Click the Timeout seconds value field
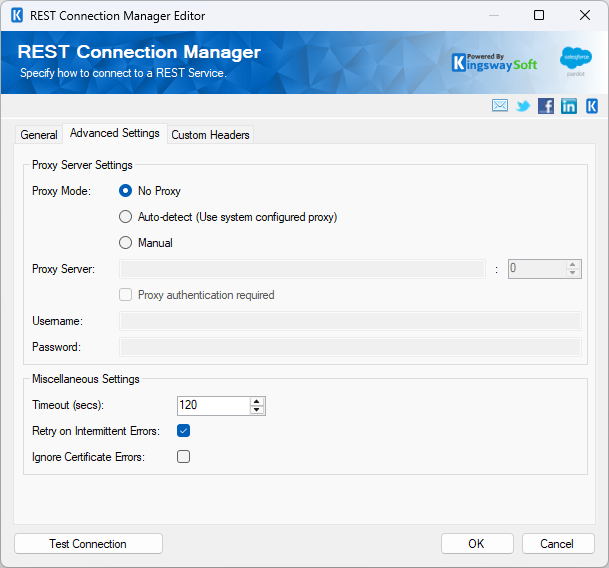 point(214,406)
